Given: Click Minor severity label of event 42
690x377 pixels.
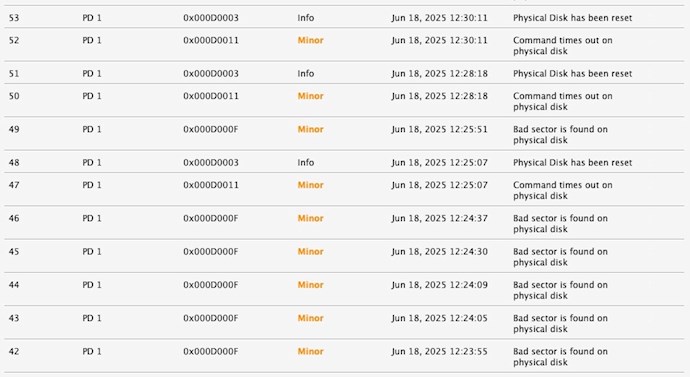Looking at the screenshot, I should 310,351.
